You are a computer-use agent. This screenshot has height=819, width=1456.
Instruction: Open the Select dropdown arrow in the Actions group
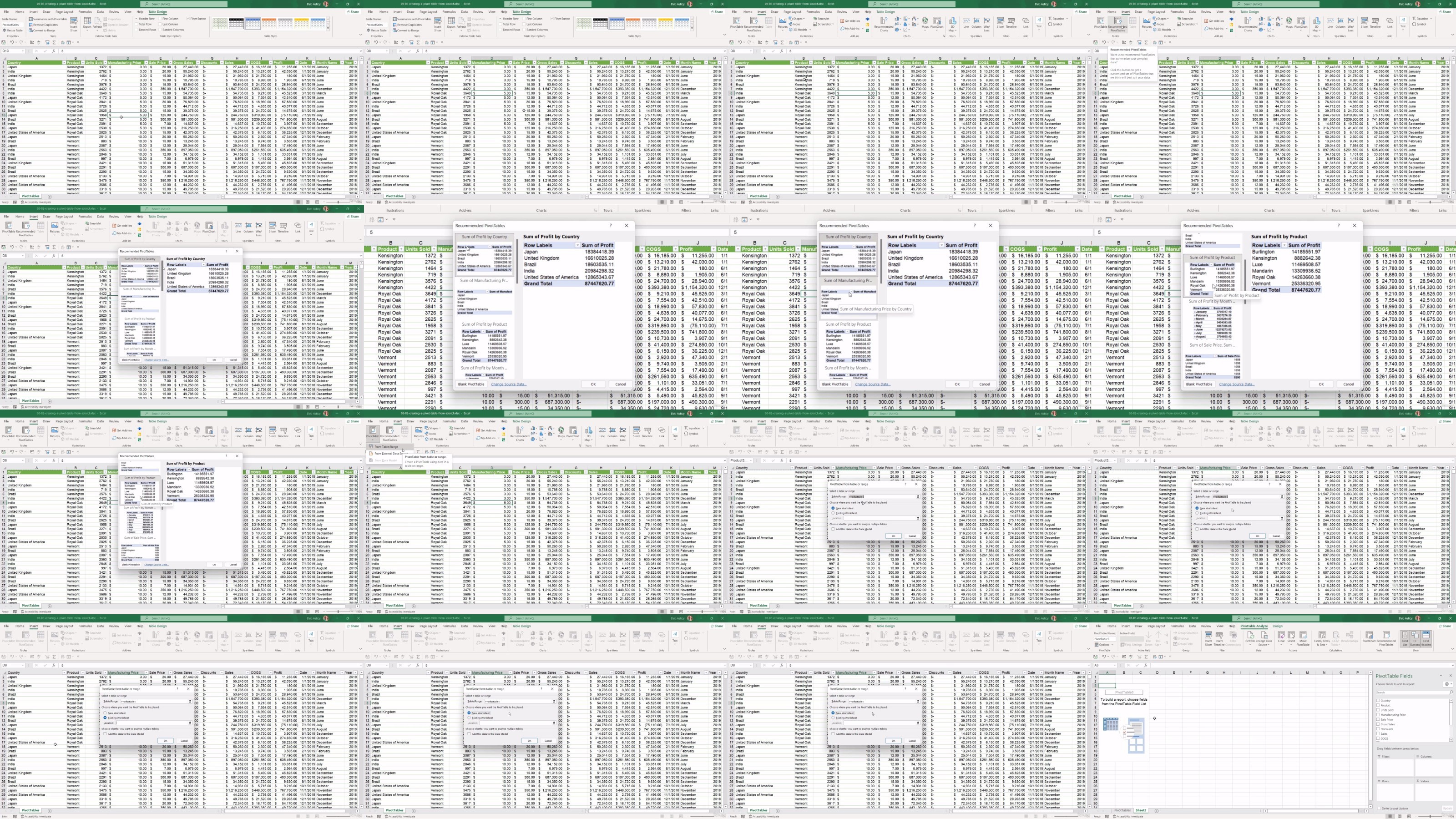pyautogui.click(x=1292, y=645)
